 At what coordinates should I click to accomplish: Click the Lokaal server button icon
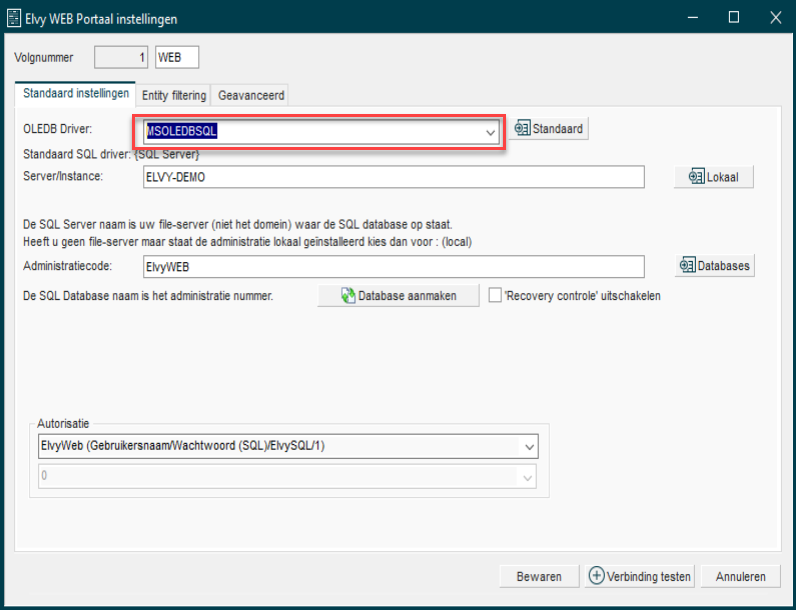pos(696,177)
